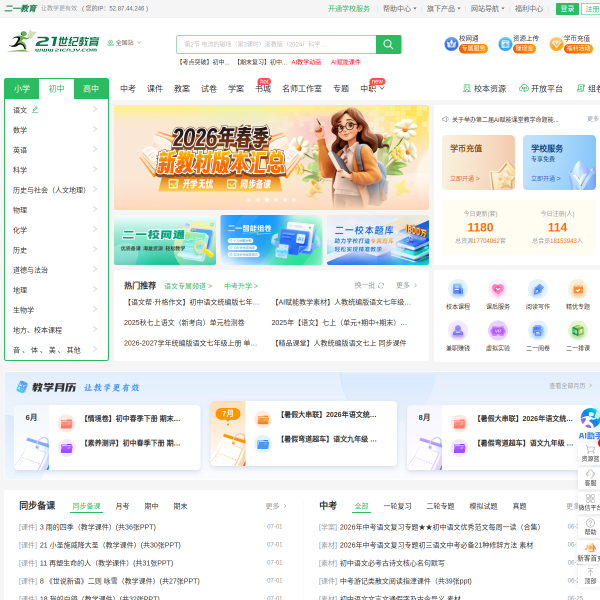Switch to the 高中 stage tab
Screen dimensions: 600x600
pyautogui.click(x=91, y=89)
